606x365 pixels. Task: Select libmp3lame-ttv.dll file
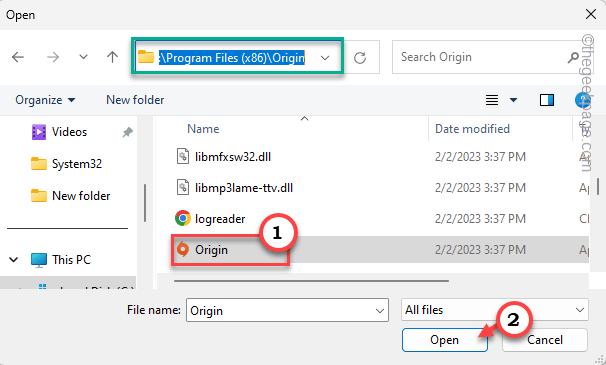coord(244,188)
